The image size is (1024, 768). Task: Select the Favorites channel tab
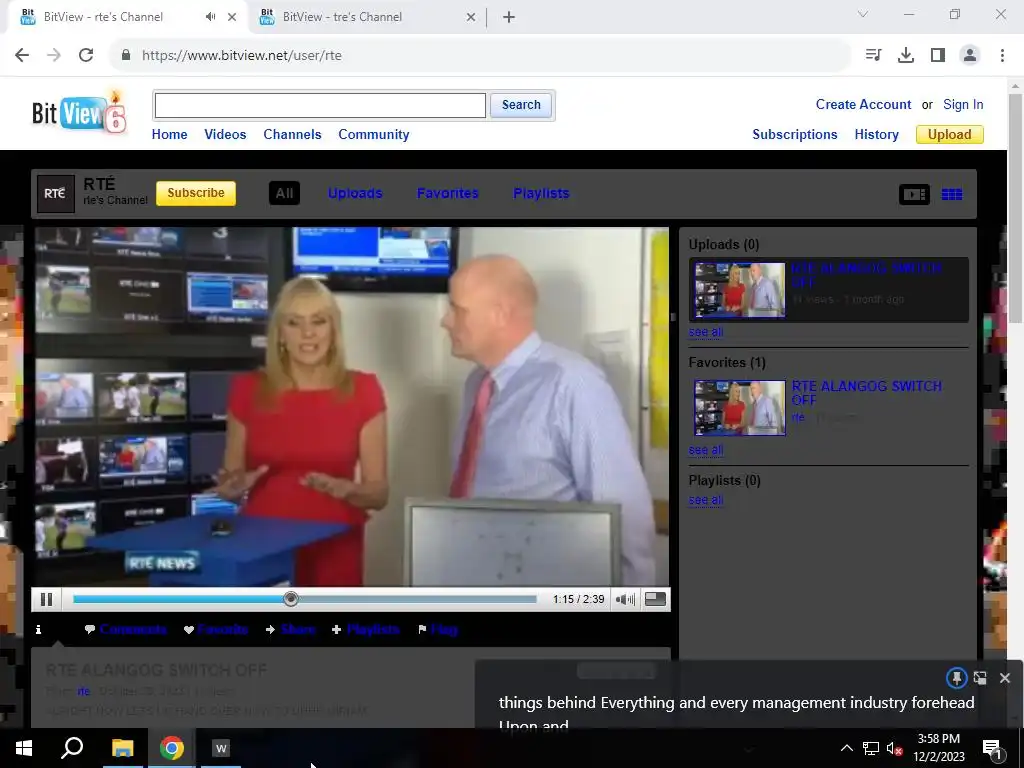(447, 193)
